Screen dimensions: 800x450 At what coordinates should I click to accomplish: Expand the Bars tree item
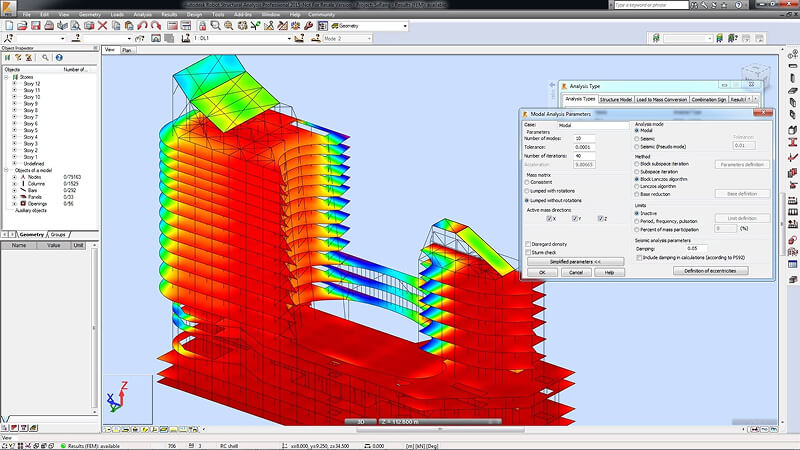point(14,190)
